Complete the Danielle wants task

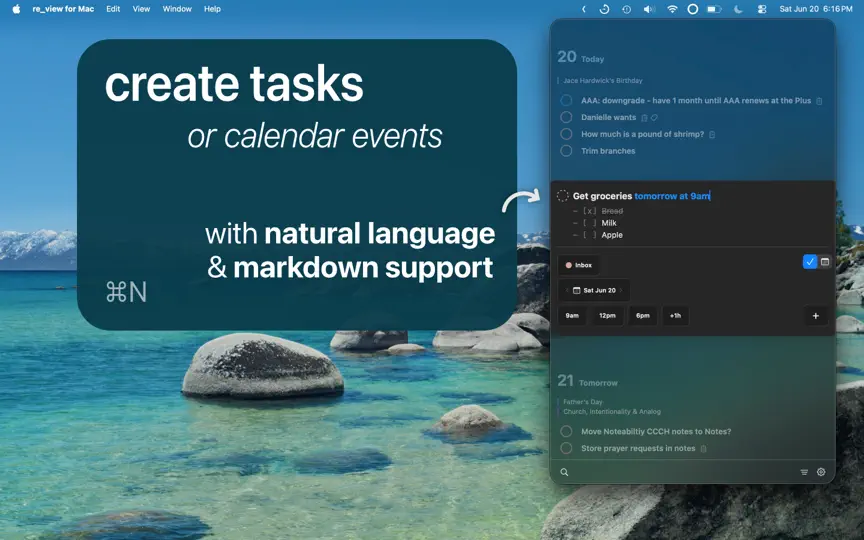click(x=566, y=117)
